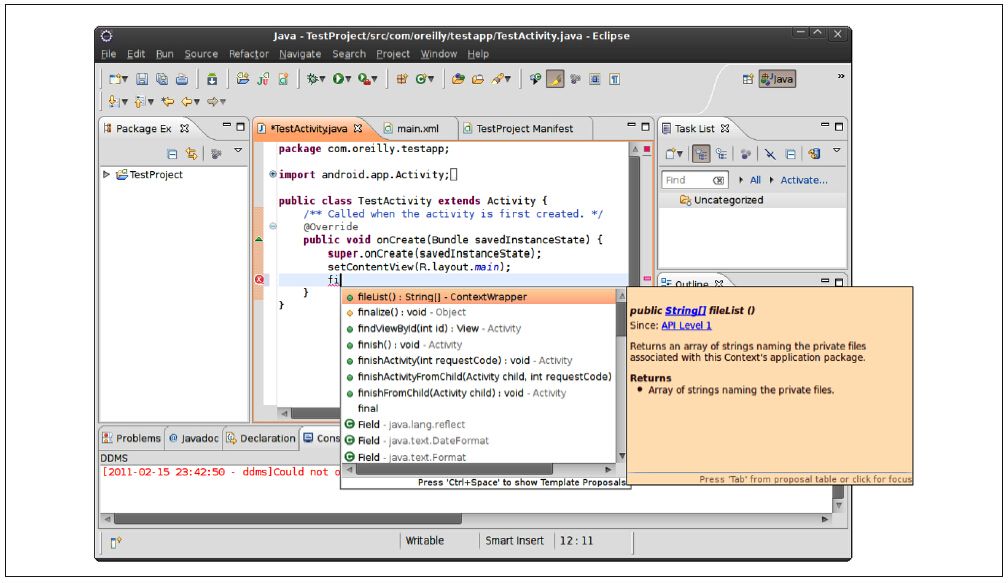
Task: Click the Previous Annotation arrow icon
Action: click(x=140, y=102)
